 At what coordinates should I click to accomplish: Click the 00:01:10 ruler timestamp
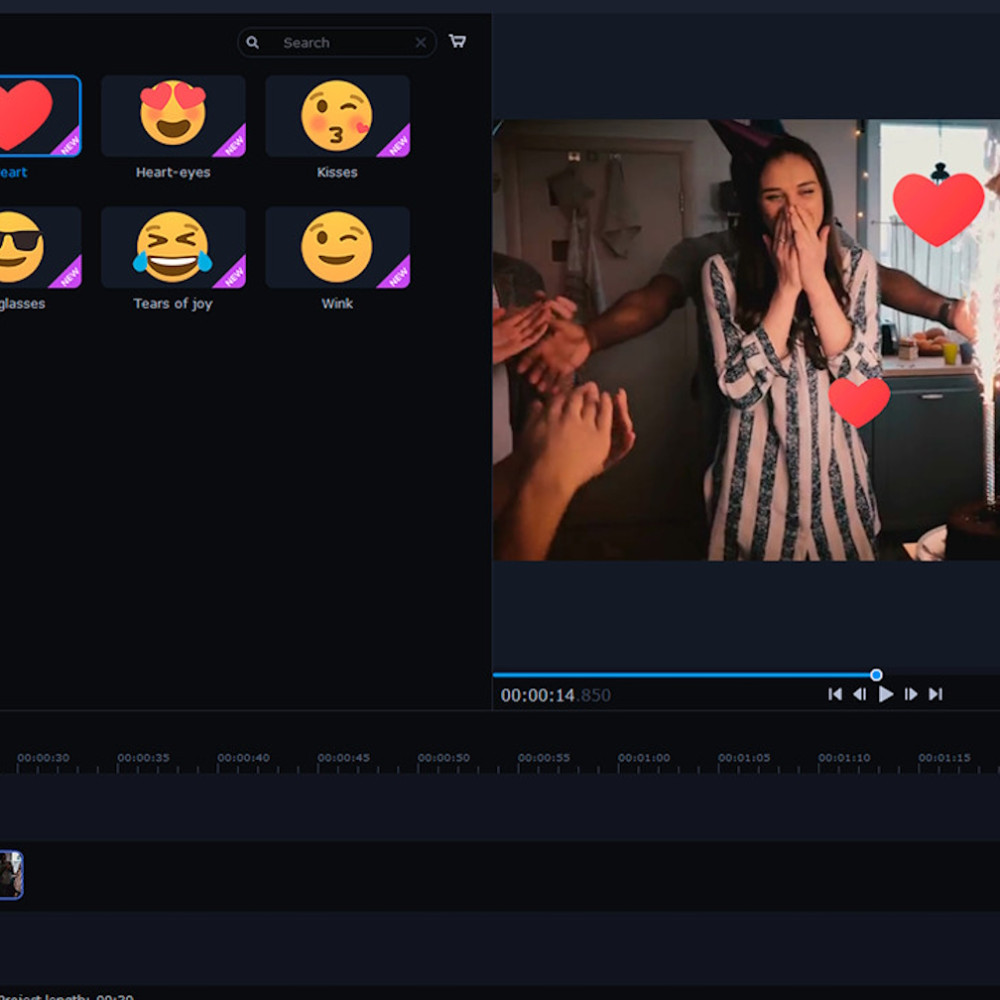(x=844, y=758)
